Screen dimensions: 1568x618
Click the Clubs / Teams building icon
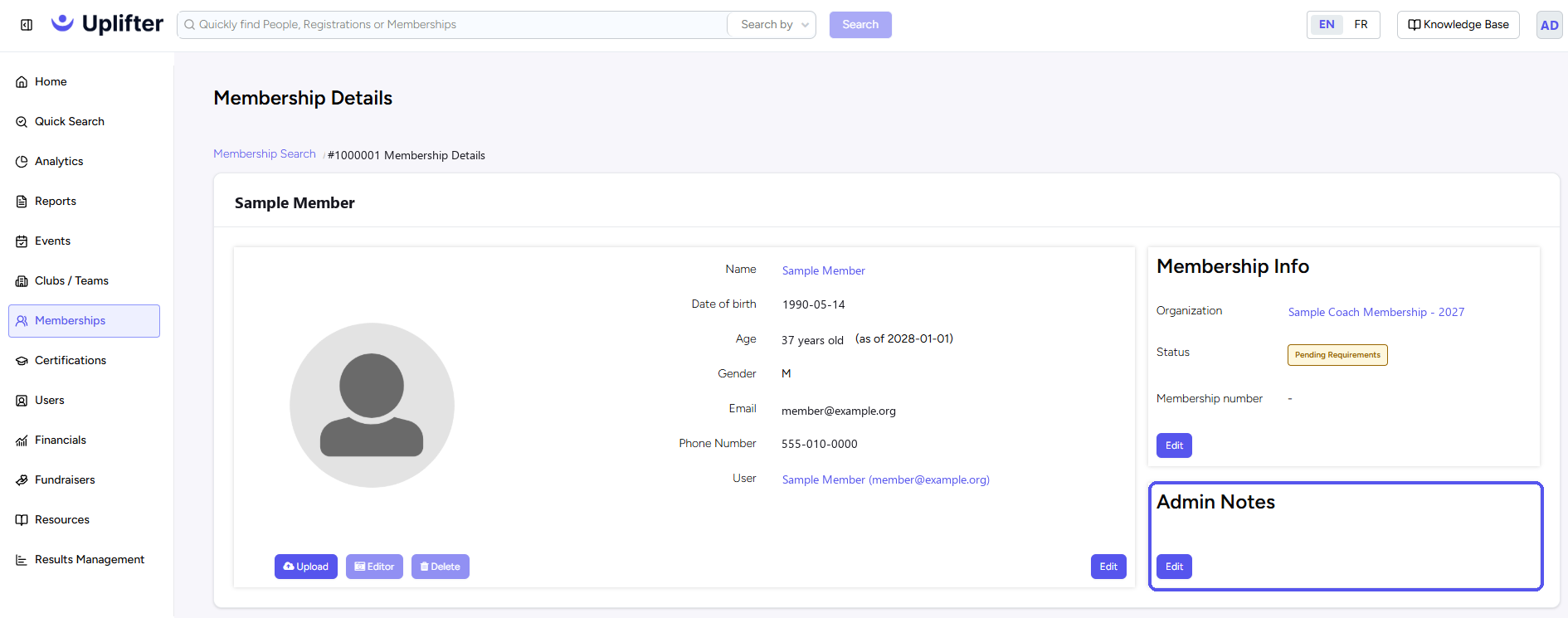coord(22,281)
